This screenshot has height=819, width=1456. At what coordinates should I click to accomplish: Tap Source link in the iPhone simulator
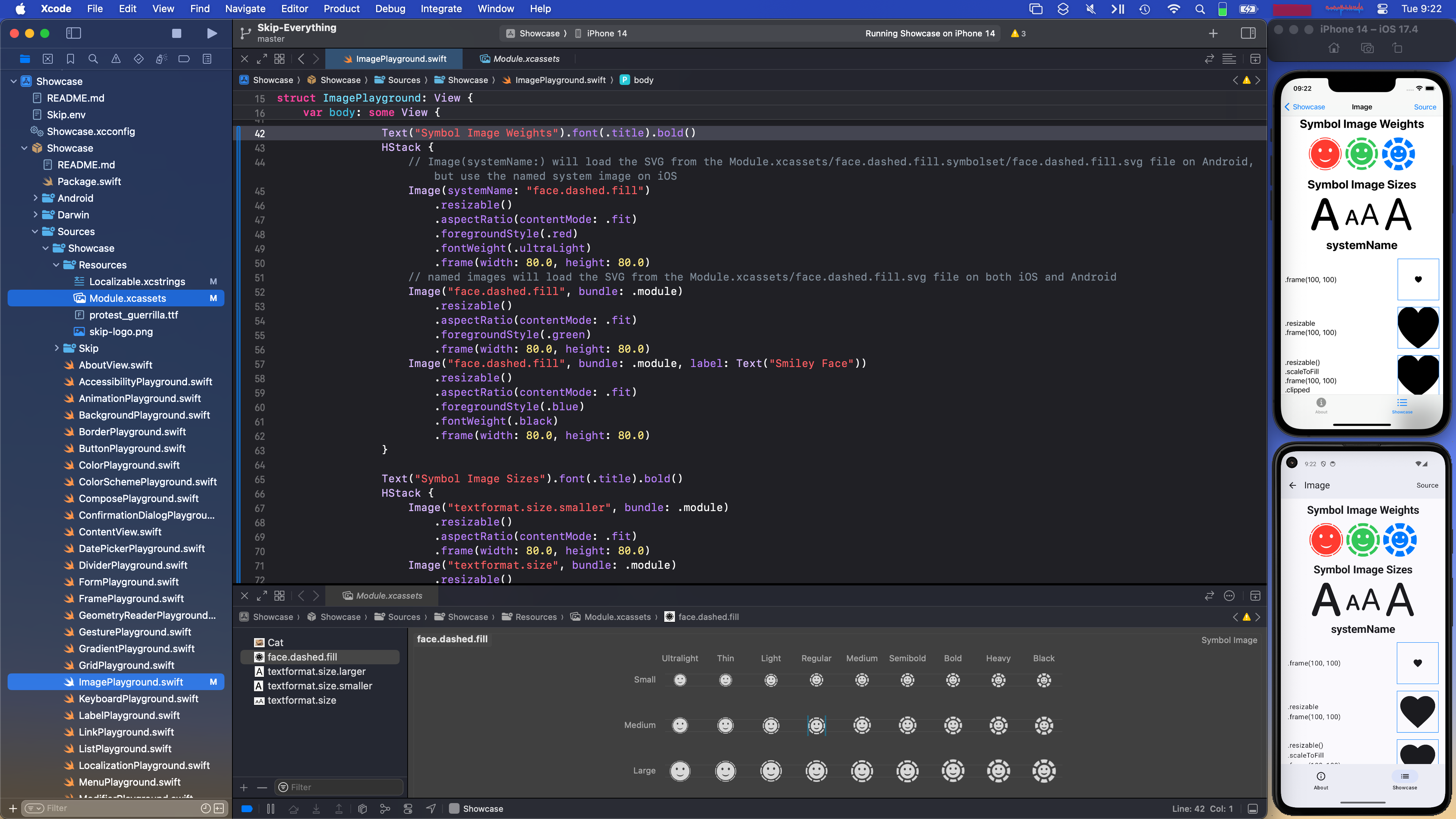pos(1425,107)
